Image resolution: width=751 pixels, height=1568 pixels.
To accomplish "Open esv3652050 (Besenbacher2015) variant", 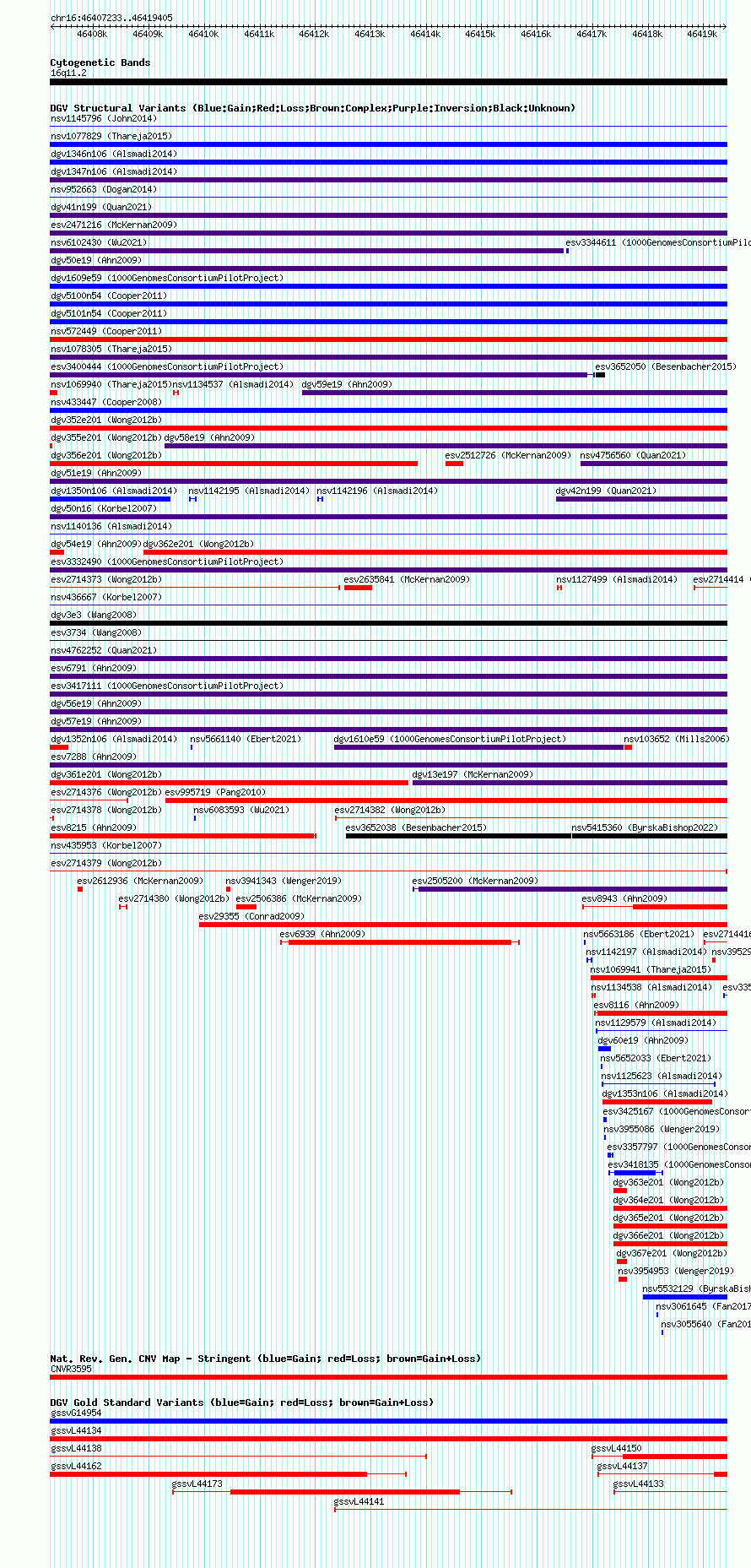I will 666,366.
